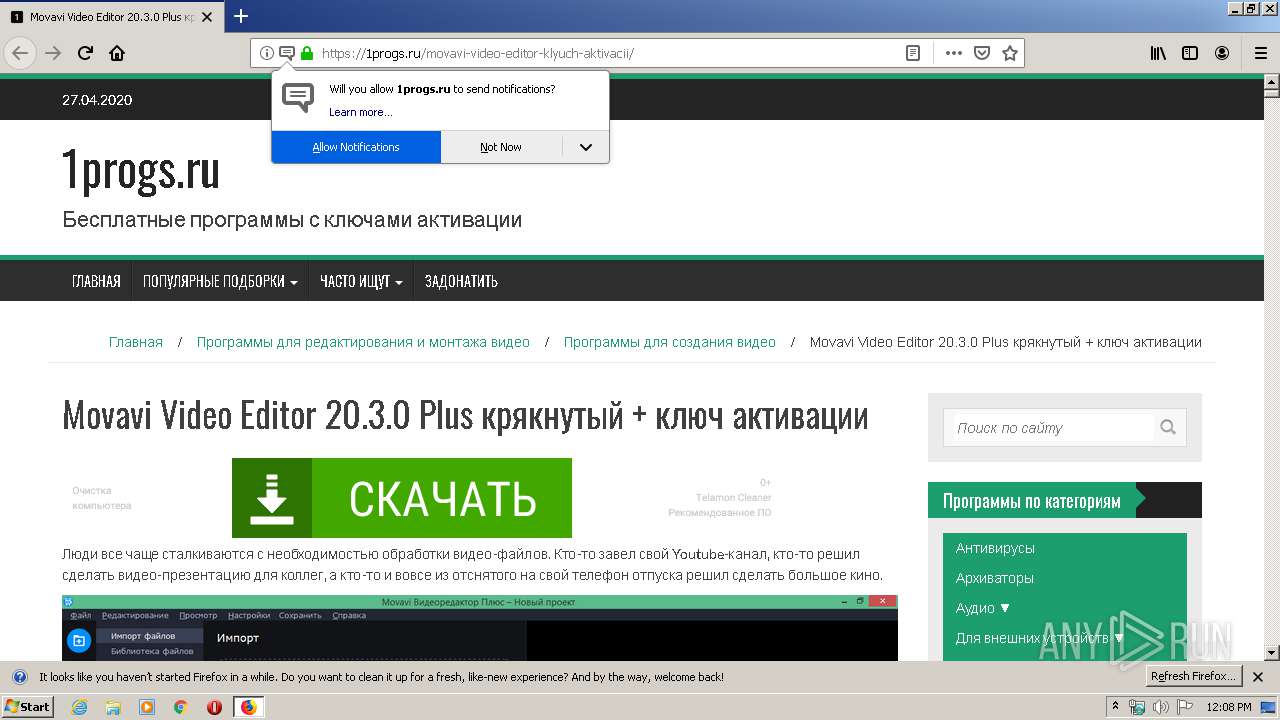Screen dimensions: 1280x720
Task: Go back to the previous page
Action: pyautogui.click(x=21, y=53)
